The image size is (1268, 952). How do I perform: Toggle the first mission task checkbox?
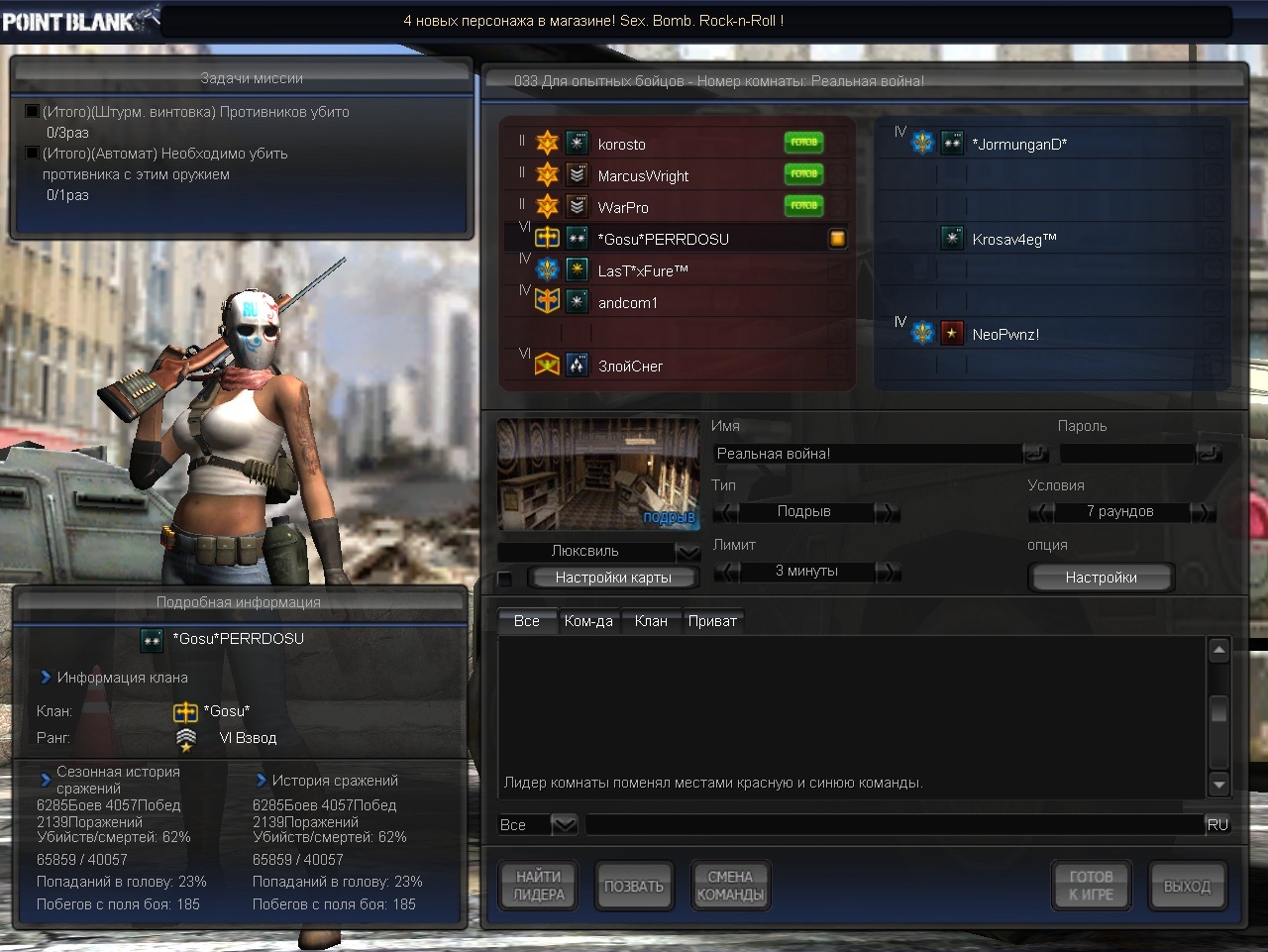32,112
